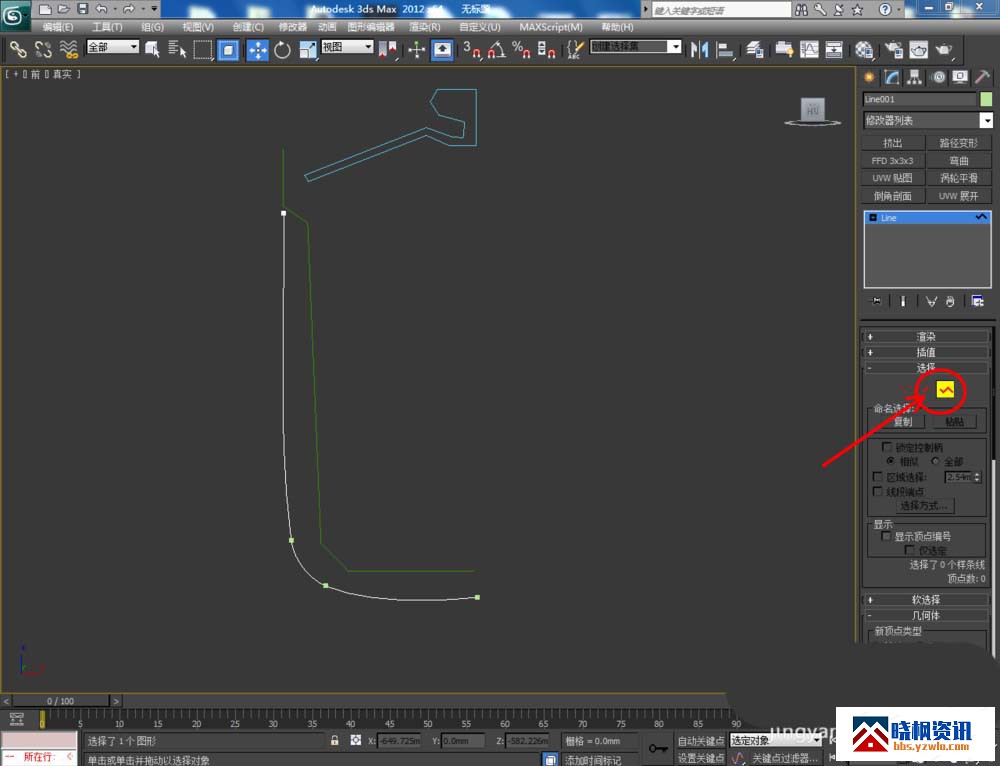Open the 全部 selection filter dropdown
The width and height of the screenshot is (1000, 766).
112,47
